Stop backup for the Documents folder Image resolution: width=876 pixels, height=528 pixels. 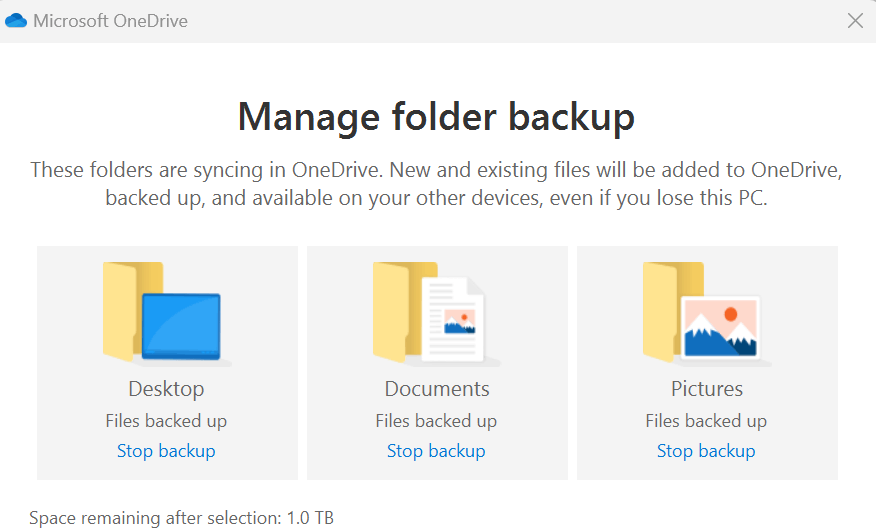tap(436, 450)
